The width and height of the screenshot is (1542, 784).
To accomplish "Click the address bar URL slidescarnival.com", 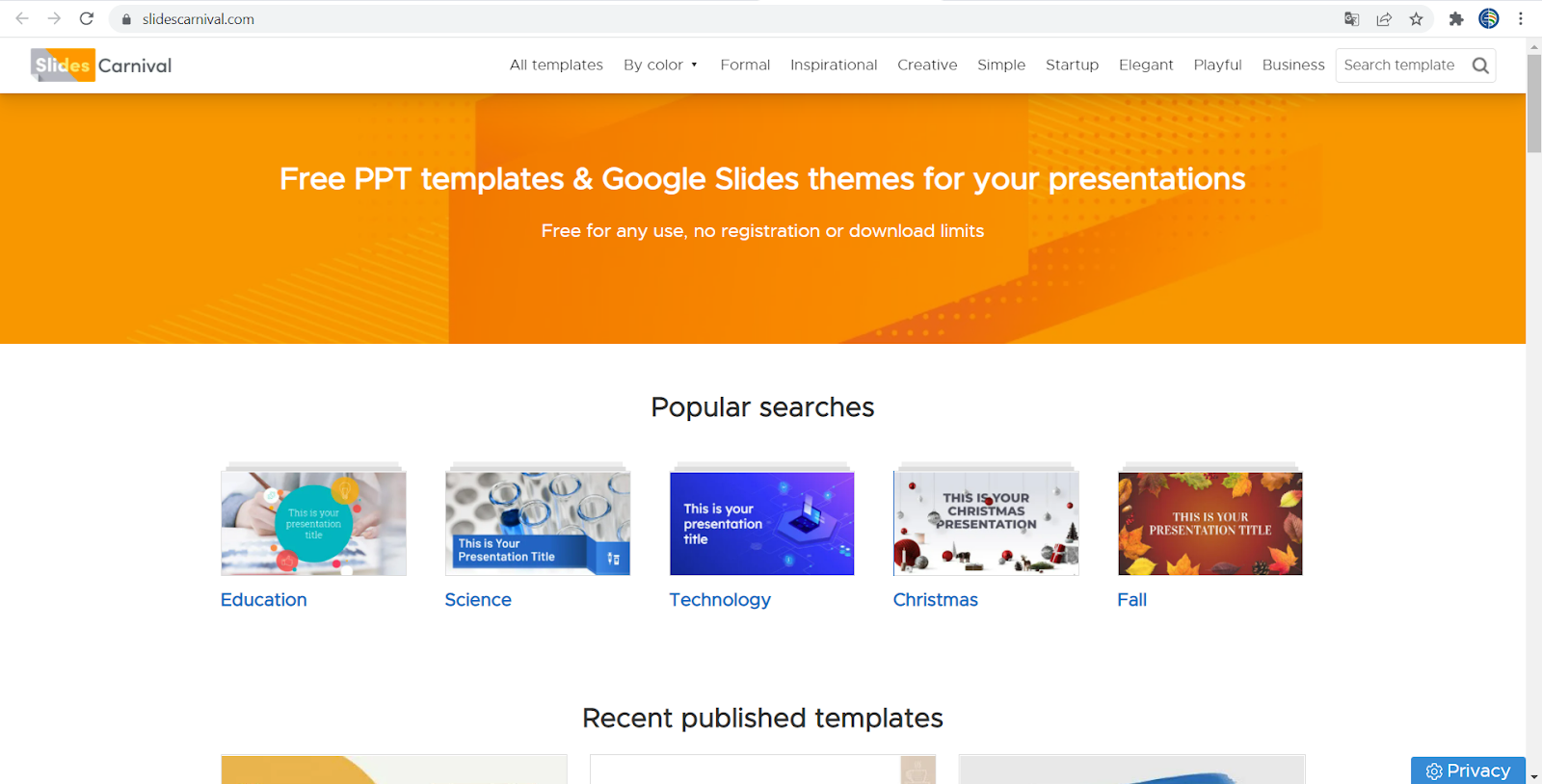I will 199,19.
